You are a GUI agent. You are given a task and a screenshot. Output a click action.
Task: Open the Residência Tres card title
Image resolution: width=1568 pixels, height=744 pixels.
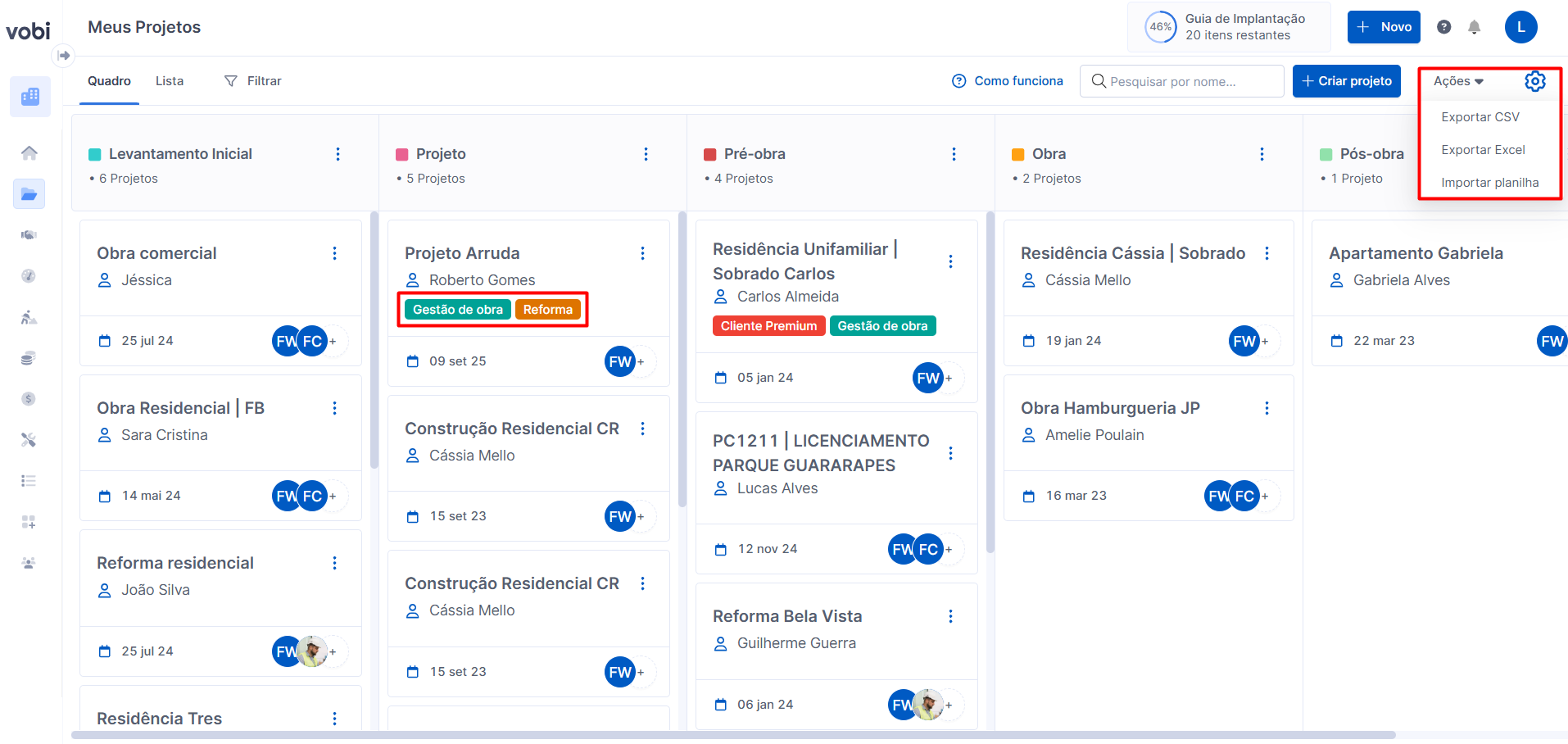point(159,719)
